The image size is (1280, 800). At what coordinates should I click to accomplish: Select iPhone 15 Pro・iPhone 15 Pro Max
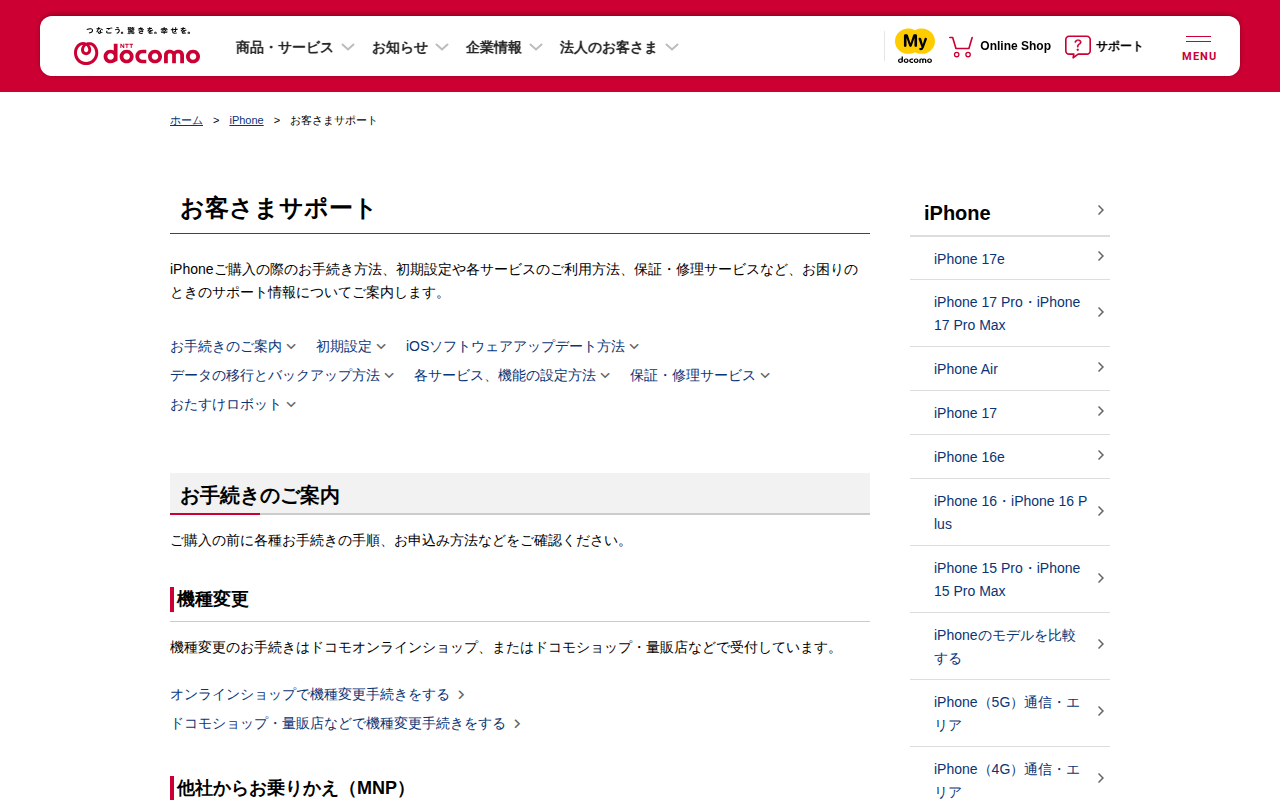[x=1010, y=579]
